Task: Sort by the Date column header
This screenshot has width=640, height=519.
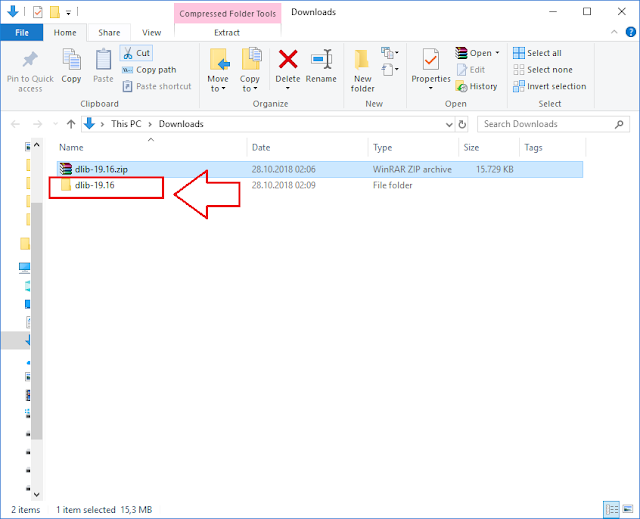Action: (x=309, y=147)
